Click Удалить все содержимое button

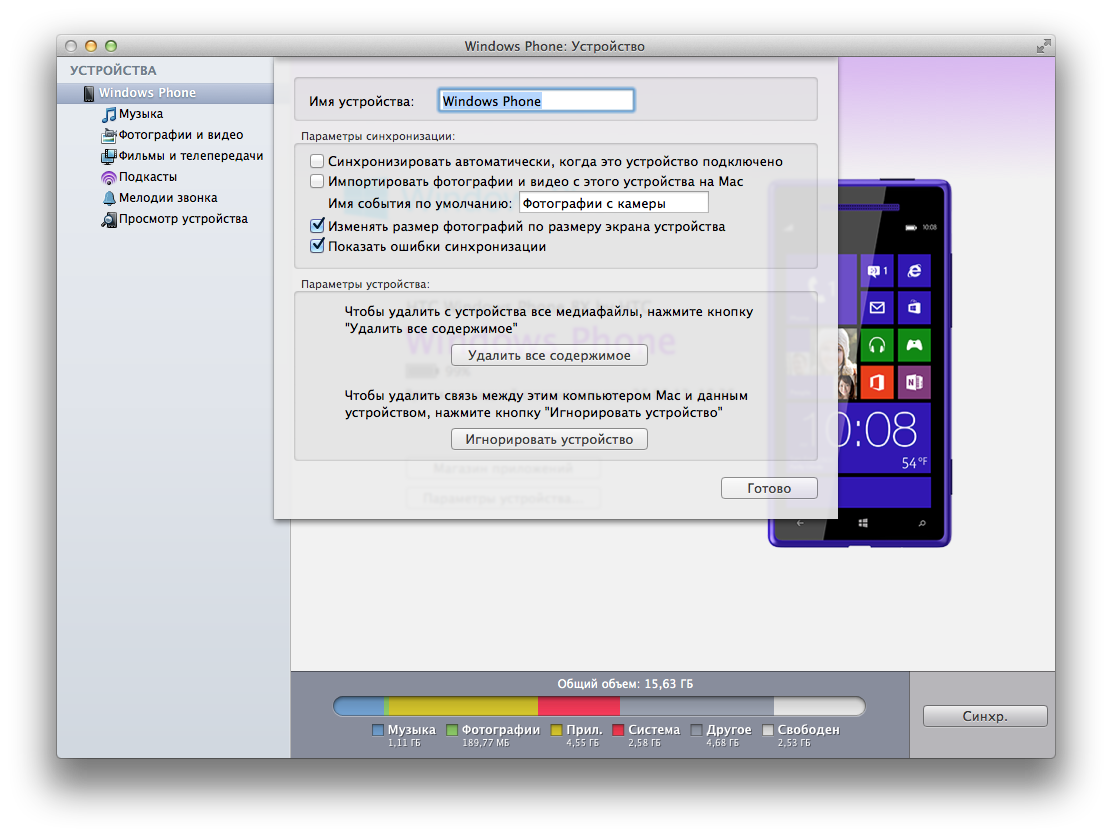[549, 355]
